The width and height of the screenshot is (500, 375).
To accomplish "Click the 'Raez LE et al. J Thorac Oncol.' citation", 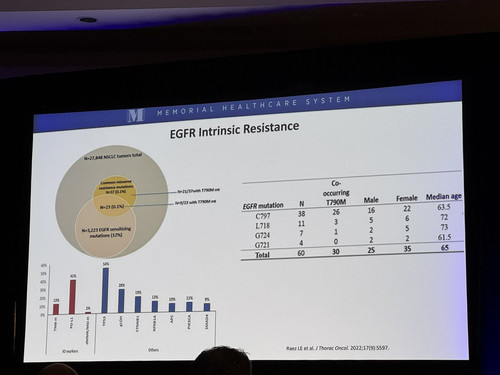I will (337, 348).
